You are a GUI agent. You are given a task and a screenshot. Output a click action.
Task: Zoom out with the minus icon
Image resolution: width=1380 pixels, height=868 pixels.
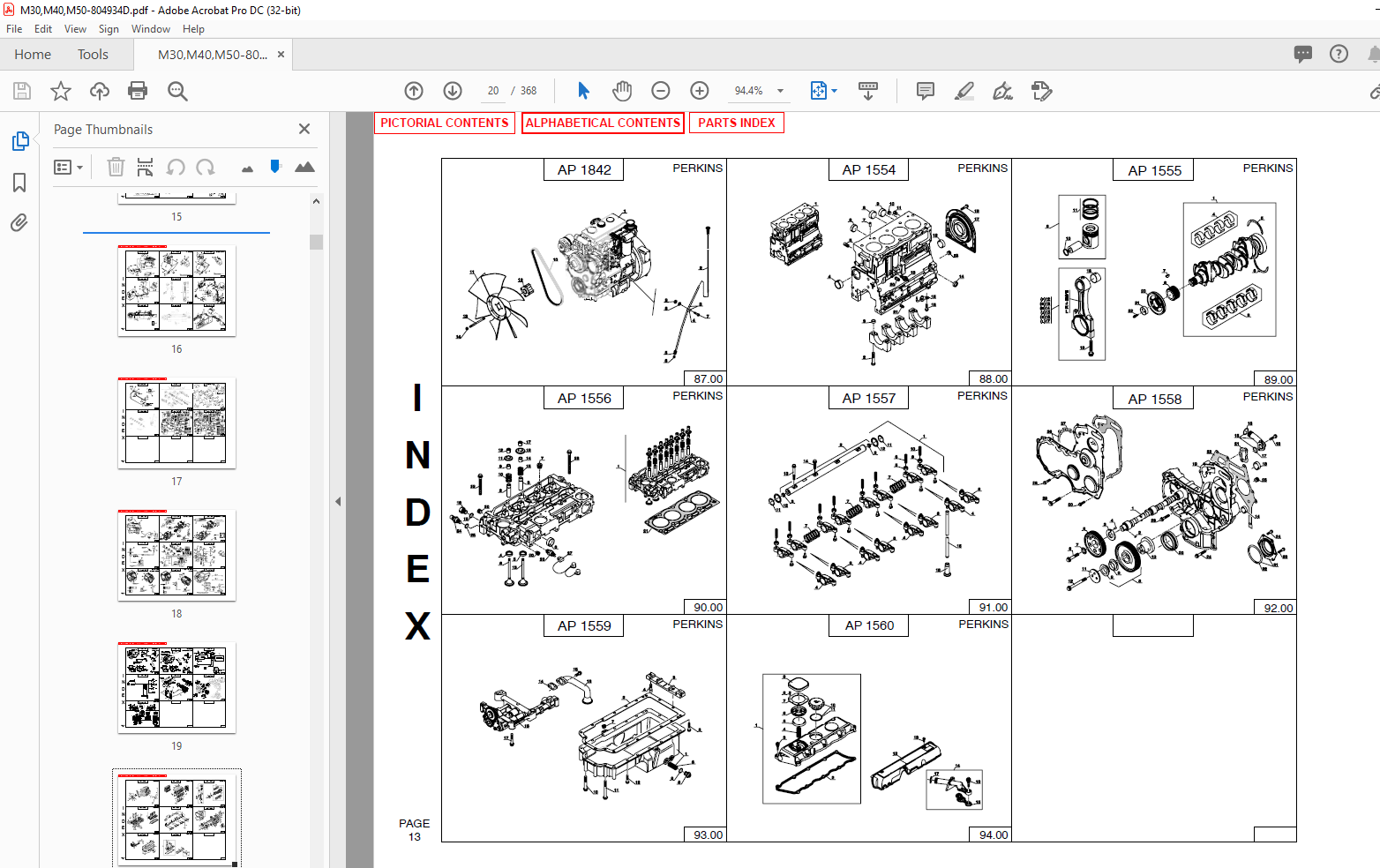661,91
